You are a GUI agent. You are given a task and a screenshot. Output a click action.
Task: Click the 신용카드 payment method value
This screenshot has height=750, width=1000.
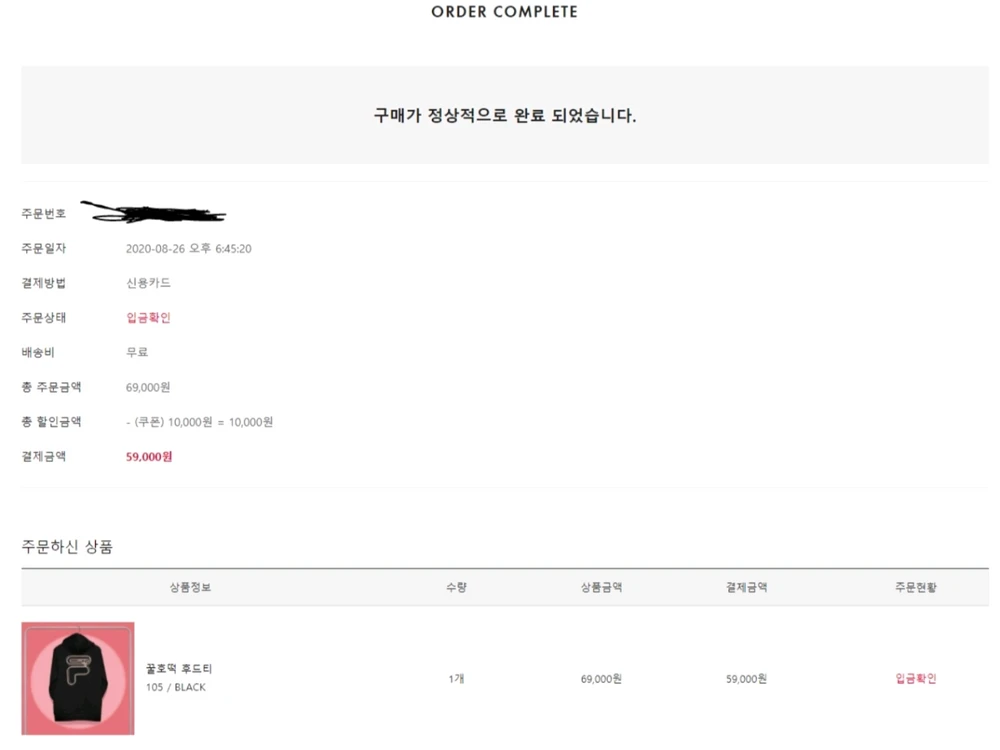[148, 283]
